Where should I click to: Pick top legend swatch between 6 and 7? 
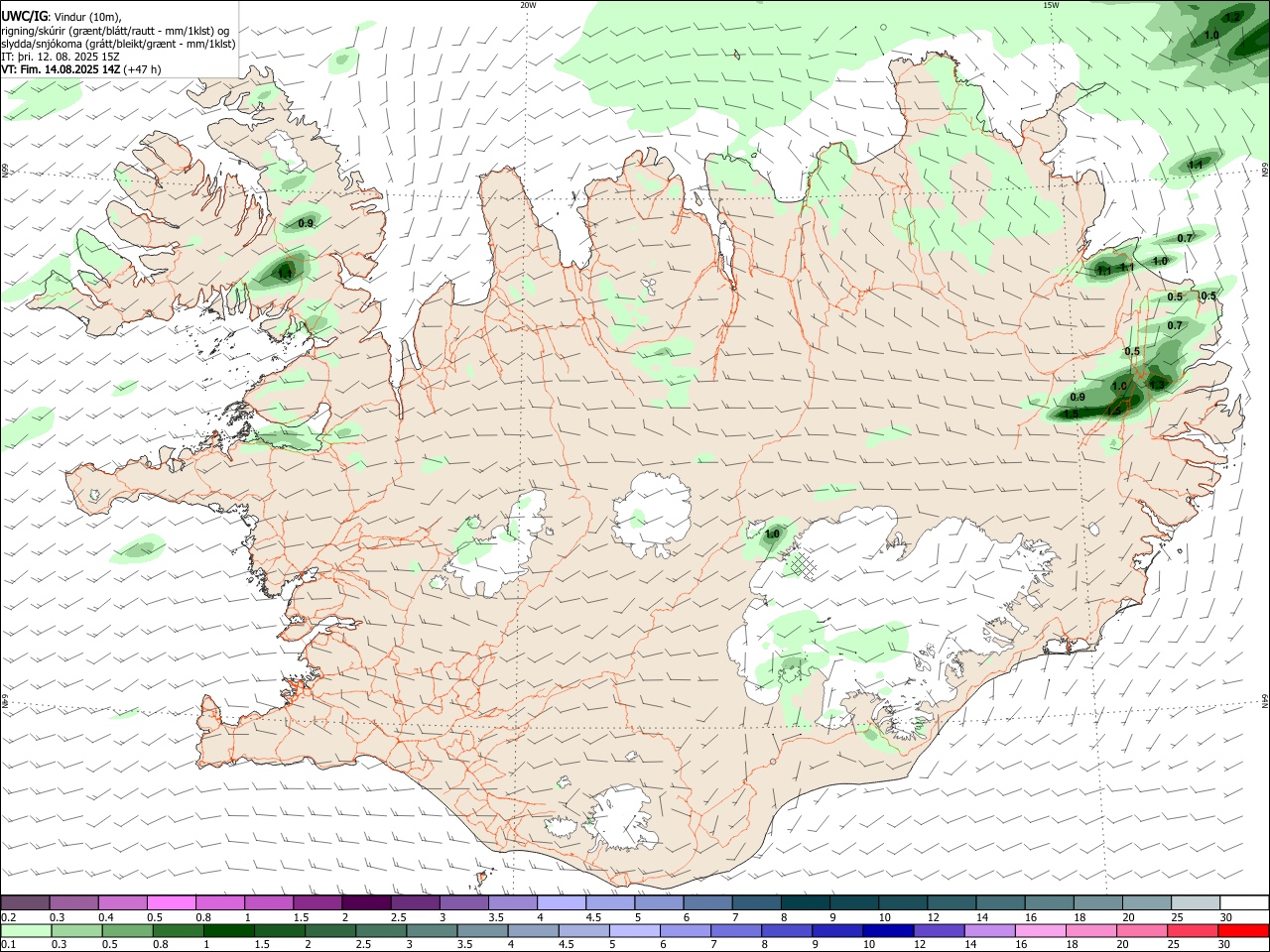[x=706, y=902]
